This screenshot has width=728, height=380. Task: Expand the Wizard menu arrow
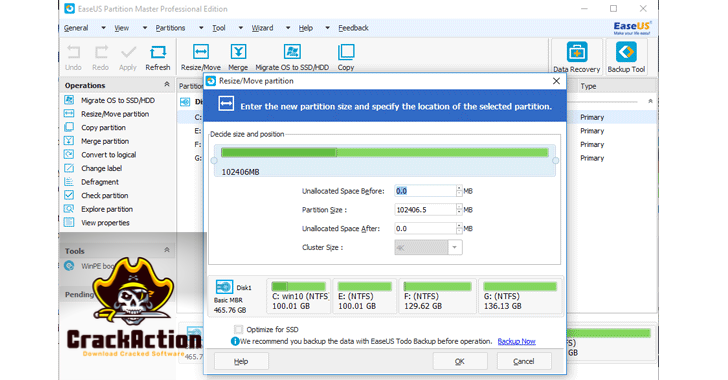tap(287, 28)
